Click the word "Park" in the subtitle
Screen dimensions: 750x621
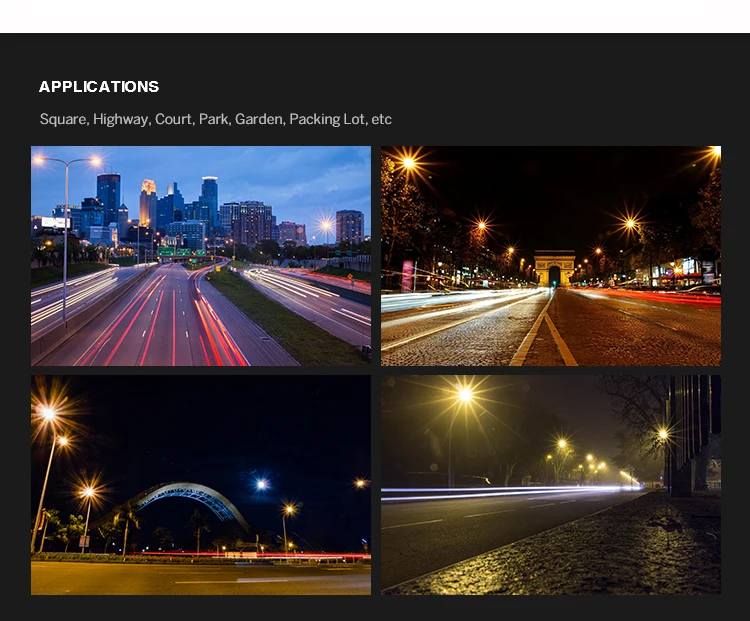click(x=214, y=119)
